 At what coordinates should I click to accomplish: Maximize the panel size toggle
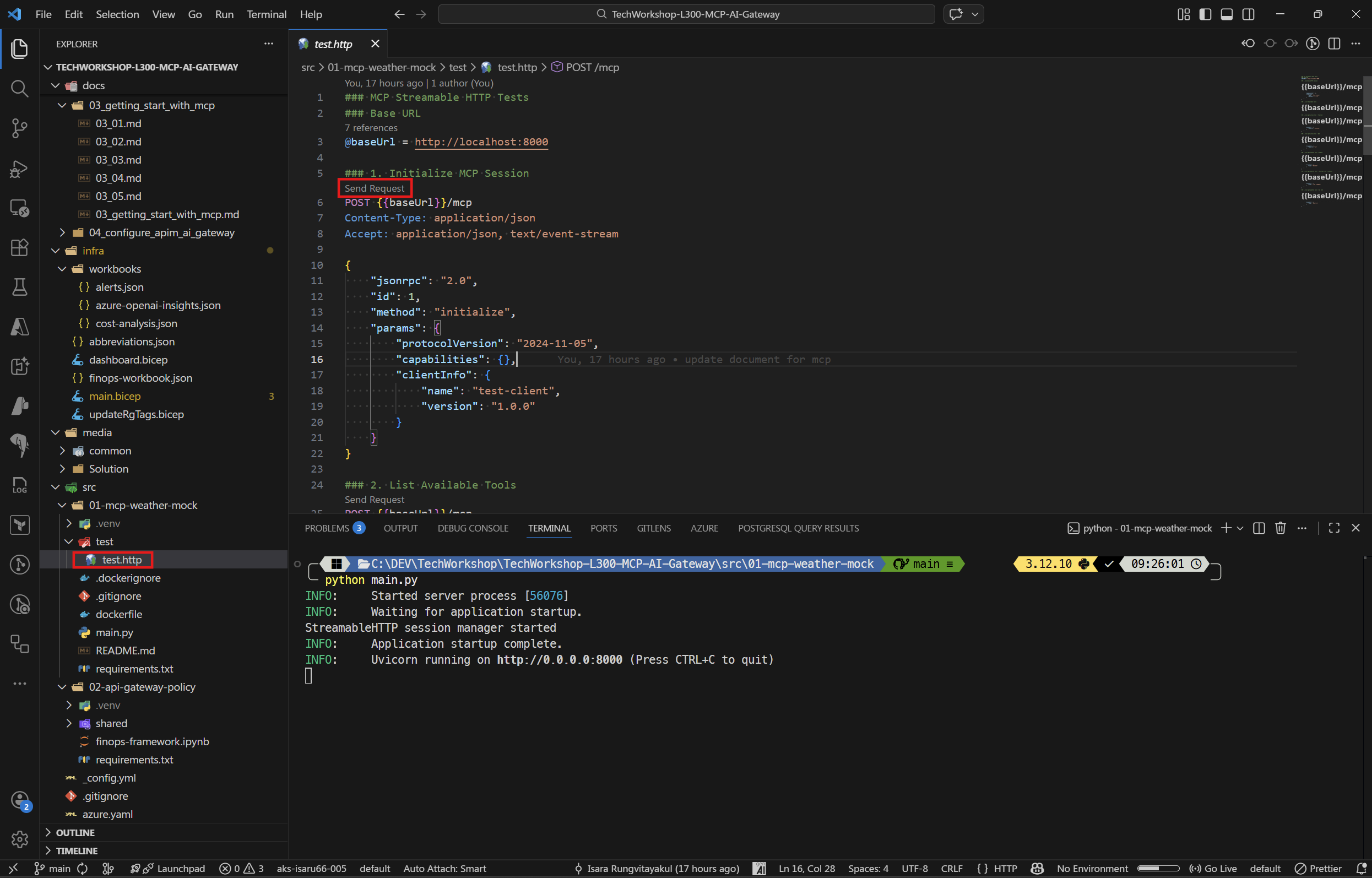(x=1334, y=528)
